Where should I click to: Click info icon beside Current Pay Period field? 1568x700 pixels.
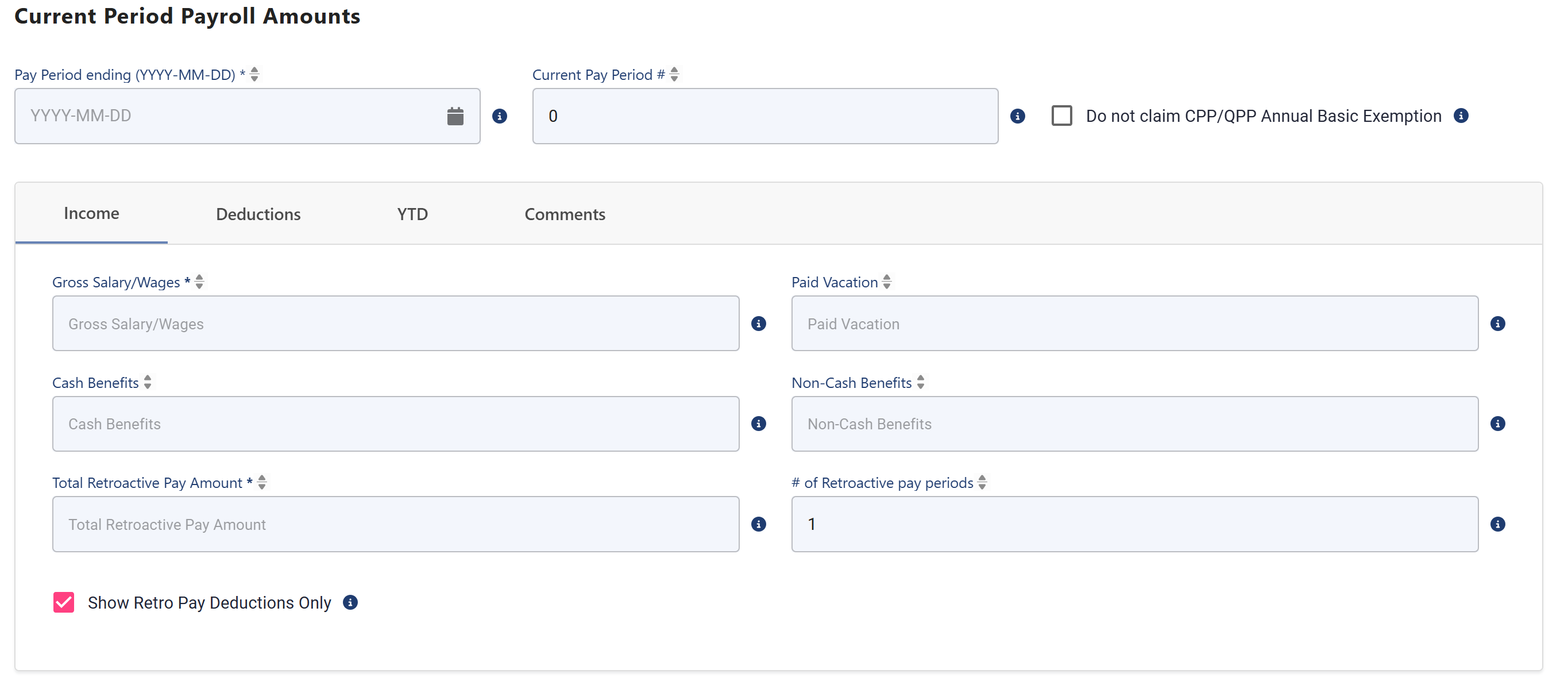click(1017, 116)
